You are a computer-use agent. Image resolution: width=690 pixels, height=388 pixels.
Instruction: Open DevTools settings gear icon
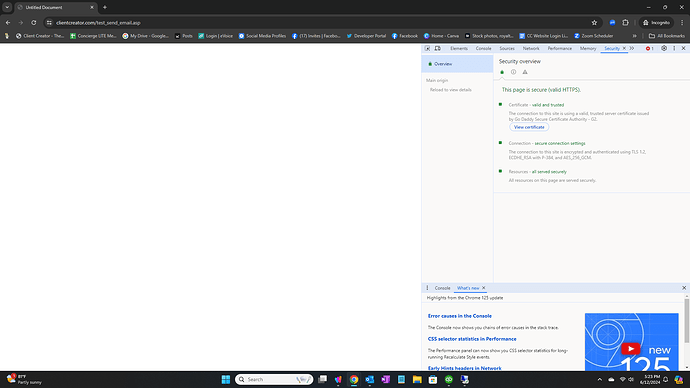[x=664, y=48]
